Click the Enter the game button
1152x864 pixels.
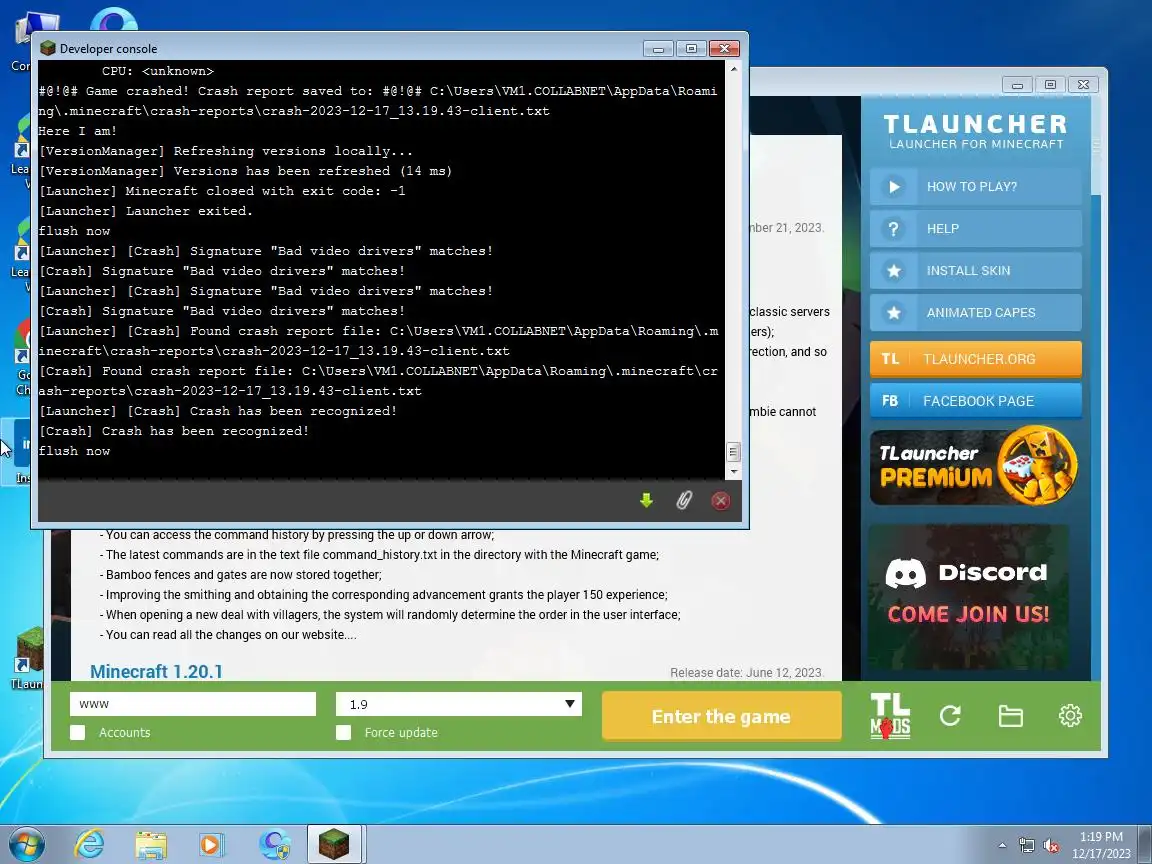pyautogui.click(x=721, y=716)
